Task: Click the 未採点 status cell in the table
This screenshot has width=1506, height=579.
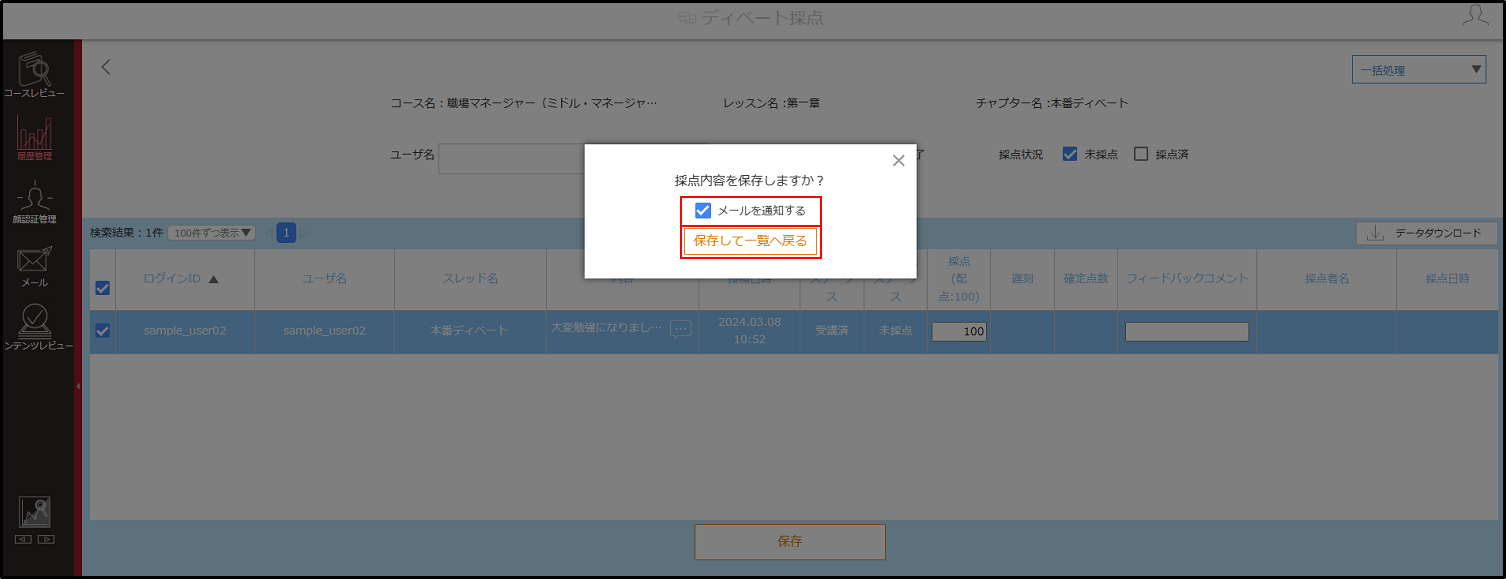Action: pyautogui.click(x=895, y=331)
